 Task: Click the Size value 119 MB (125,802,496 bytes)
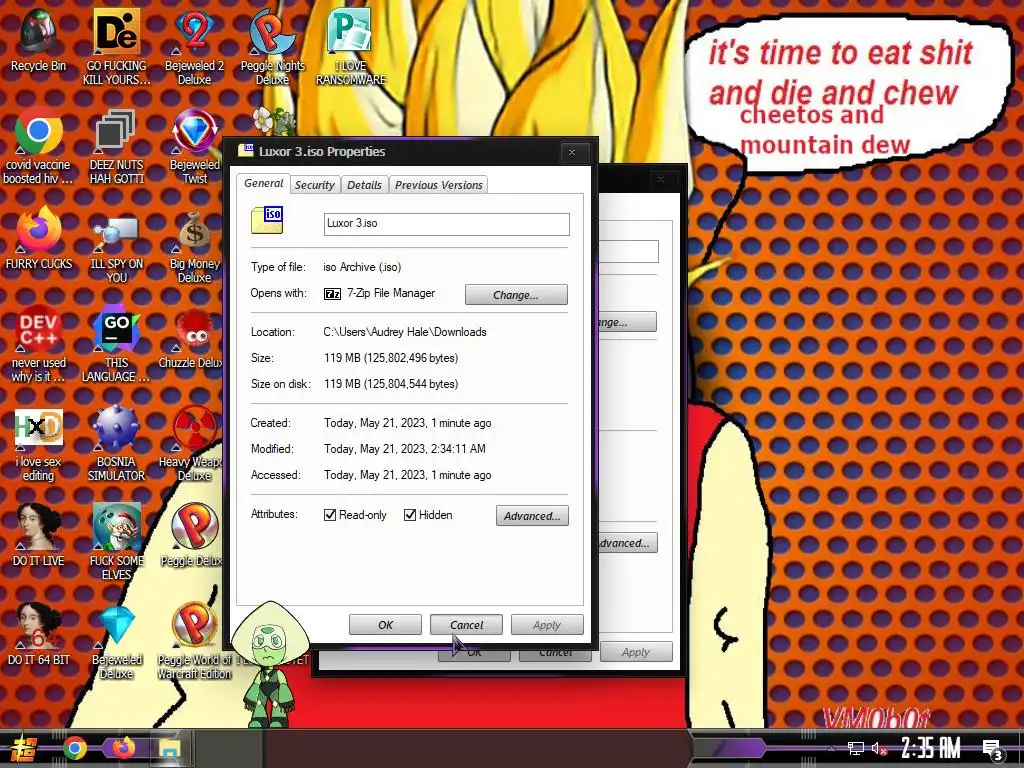click(x=391, y=358)
